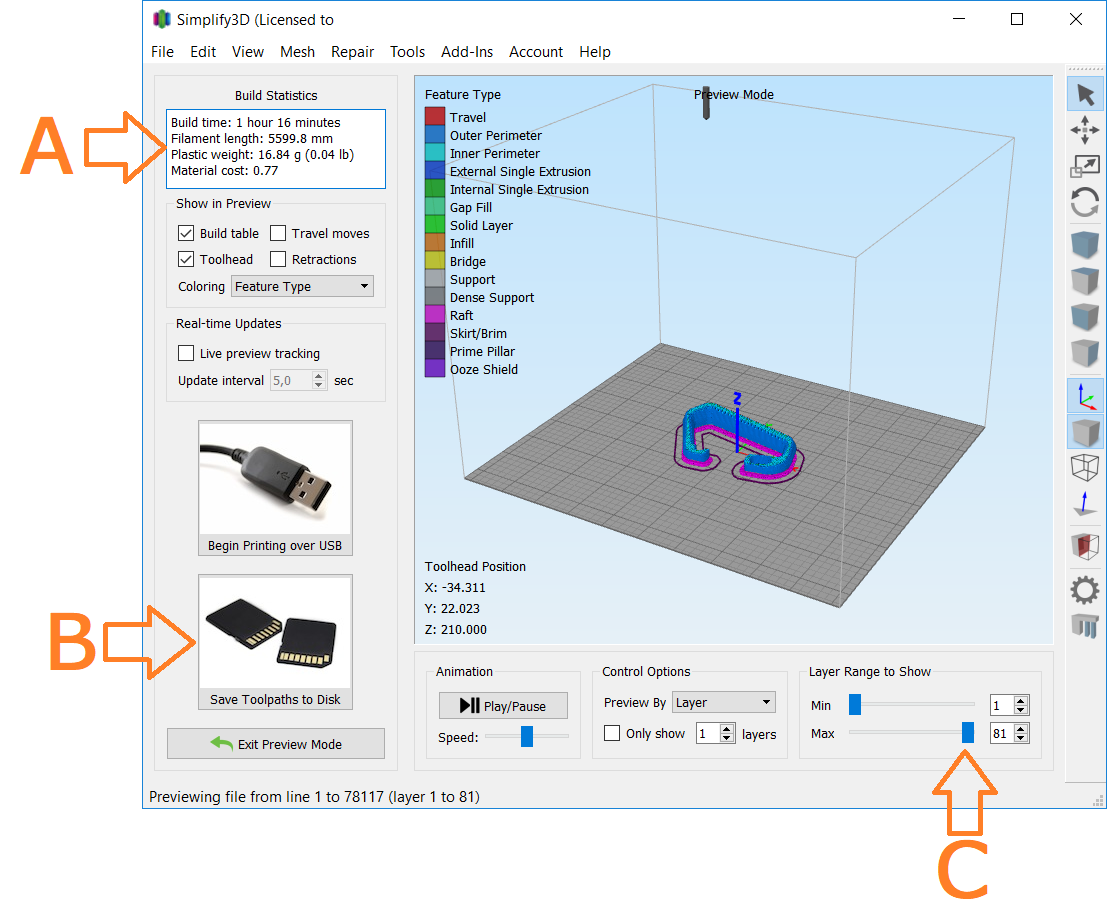Uncheck the Build table option
The width and height of the screenshot is (1107, 901).
point(185,233)
